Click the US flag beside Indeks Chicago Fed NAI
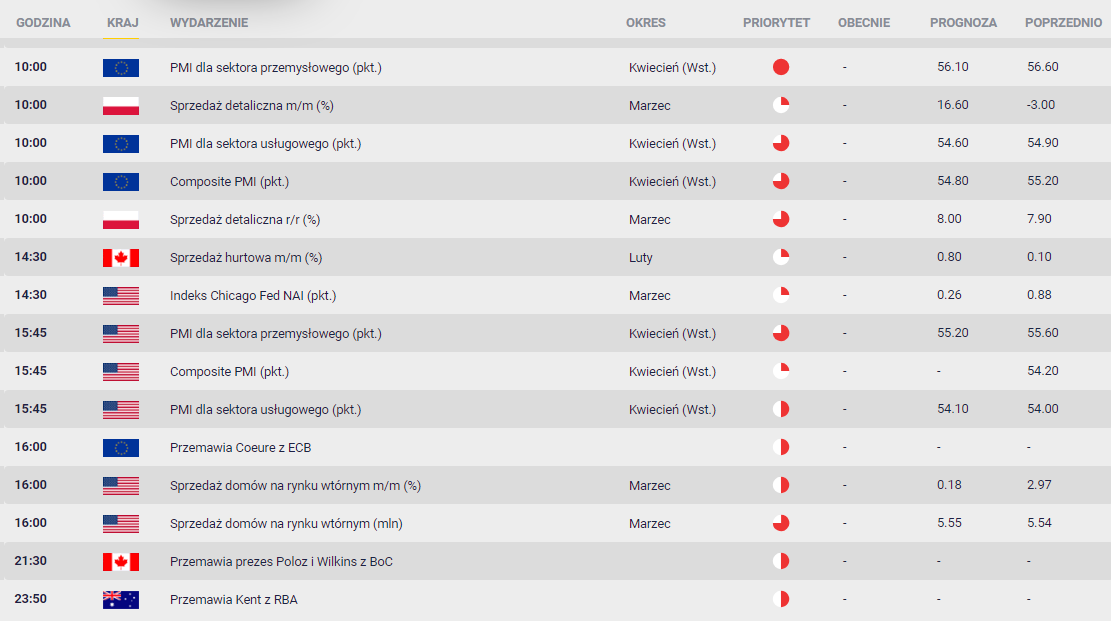 (x=120, y=296)
